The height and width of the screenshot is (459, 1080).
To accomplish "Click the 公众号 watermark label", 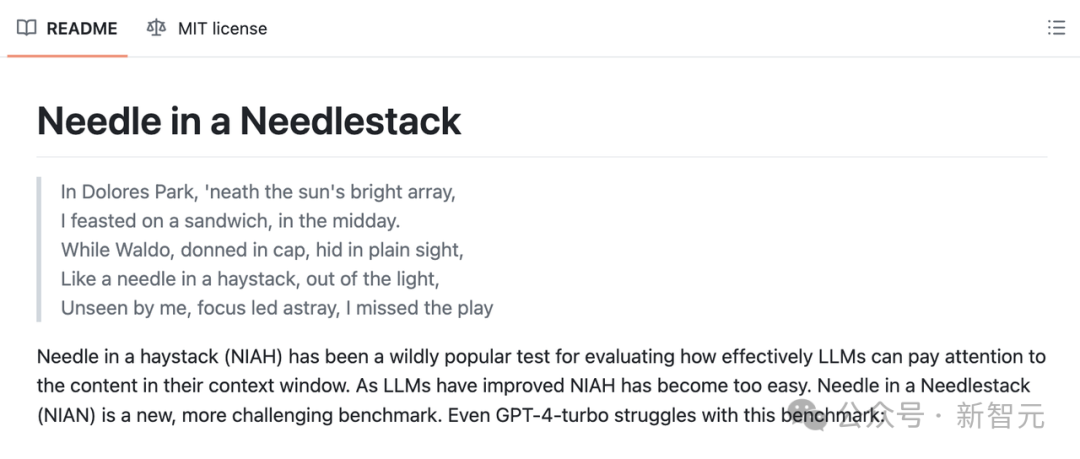I will pos(880,416).
